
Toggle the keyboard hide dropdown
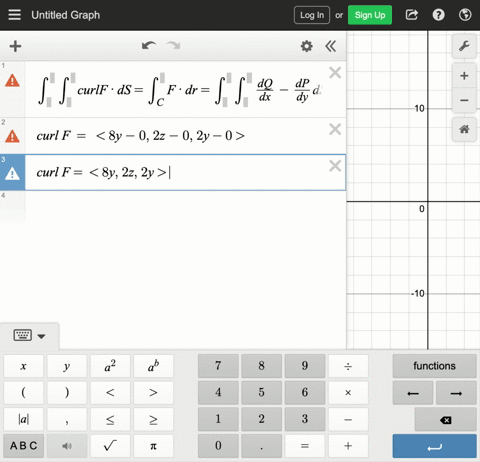click(29, 336)
